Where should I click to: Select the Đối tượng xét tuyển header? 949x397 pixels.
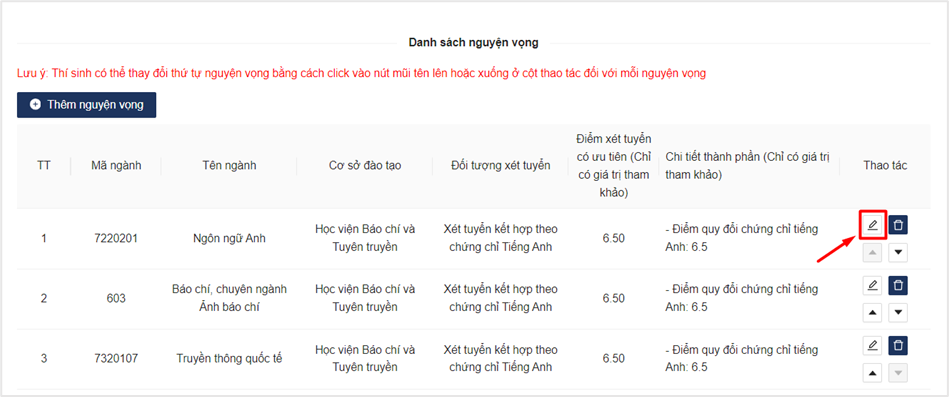click(x=501, y=166)
